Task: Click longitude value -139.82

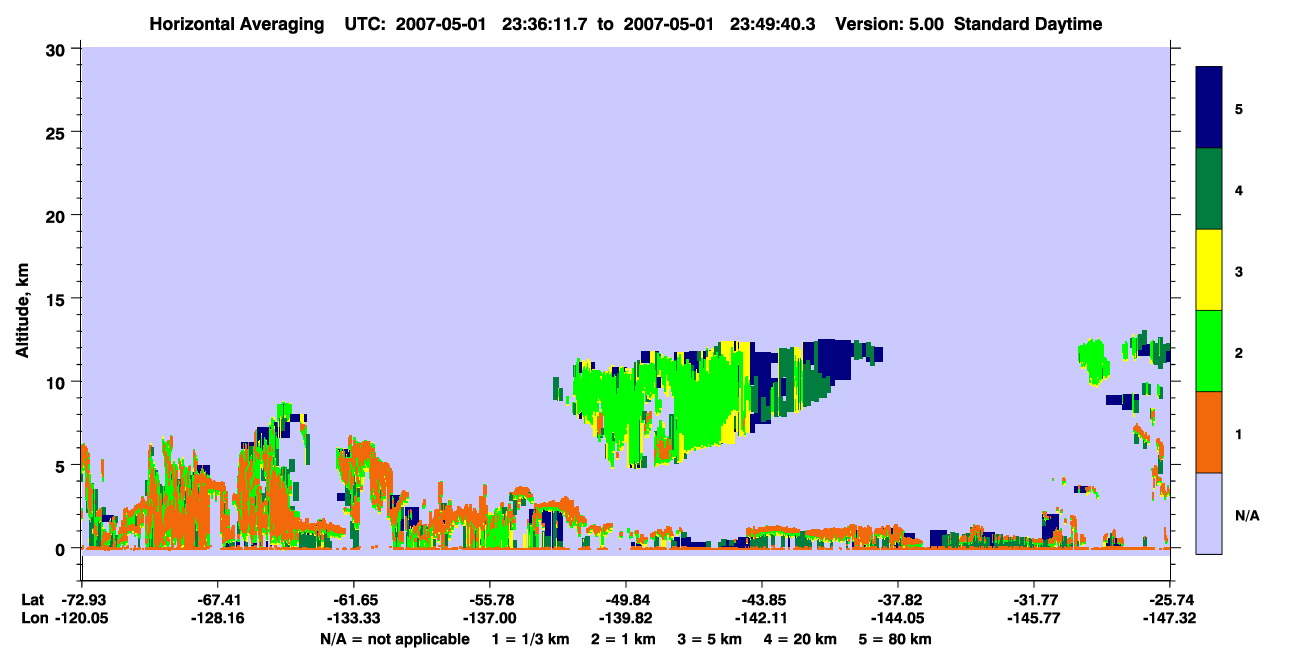Action: [x=625, y=618]
